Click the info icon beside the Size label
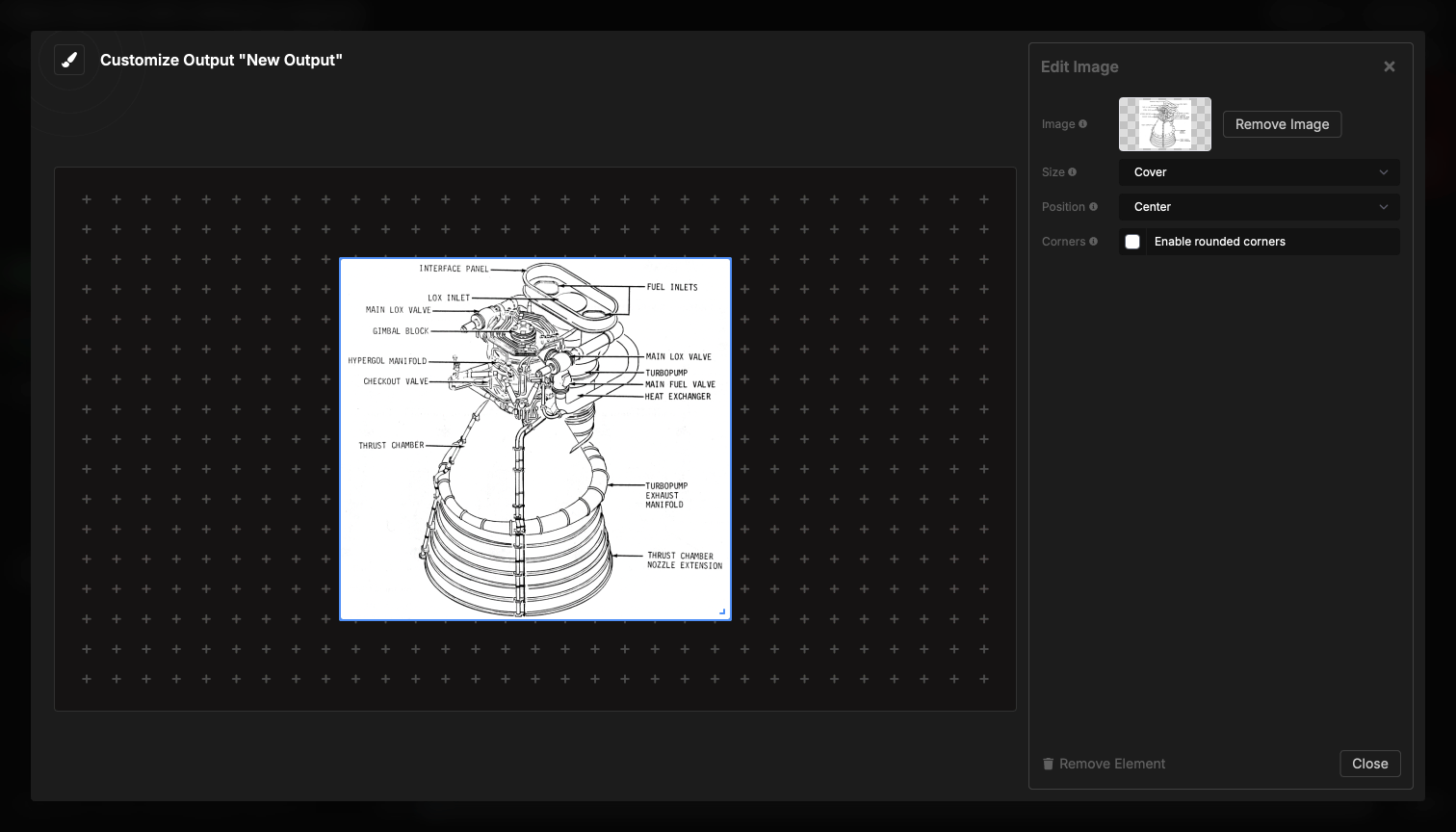Screen dimensions: 1456x832 click(1072, 171)
